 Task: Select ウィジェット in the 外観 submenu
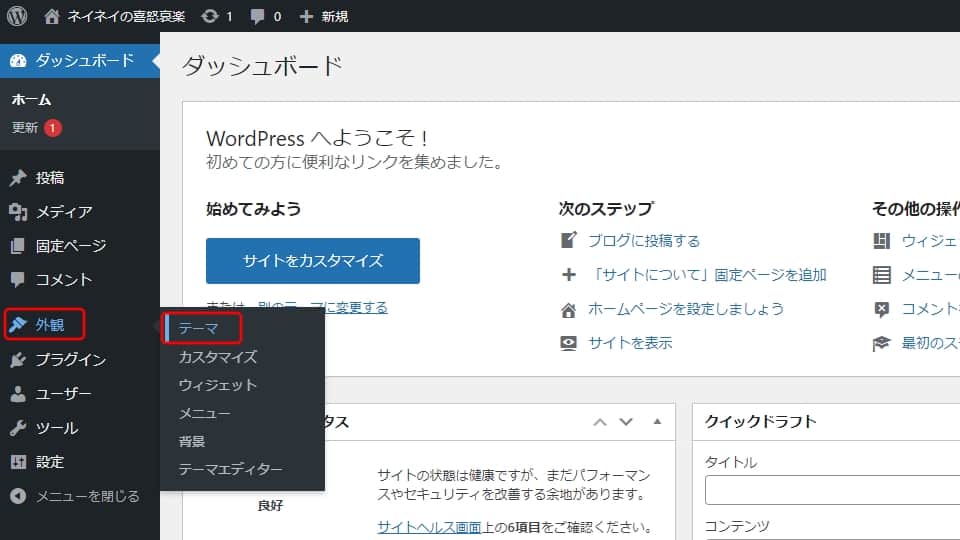[217, 385]
